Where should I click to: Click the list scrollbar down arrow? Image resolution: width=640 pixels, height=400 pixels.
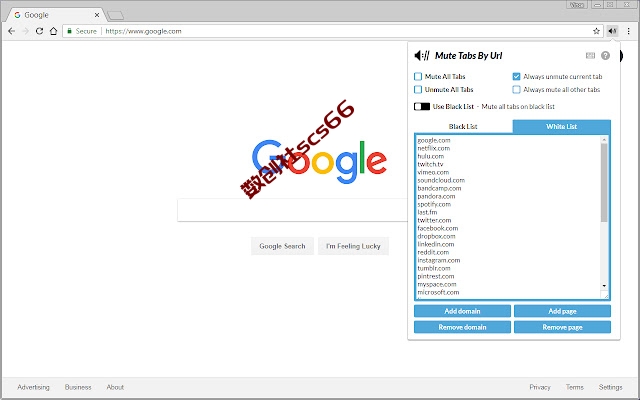tap(604, 286)
